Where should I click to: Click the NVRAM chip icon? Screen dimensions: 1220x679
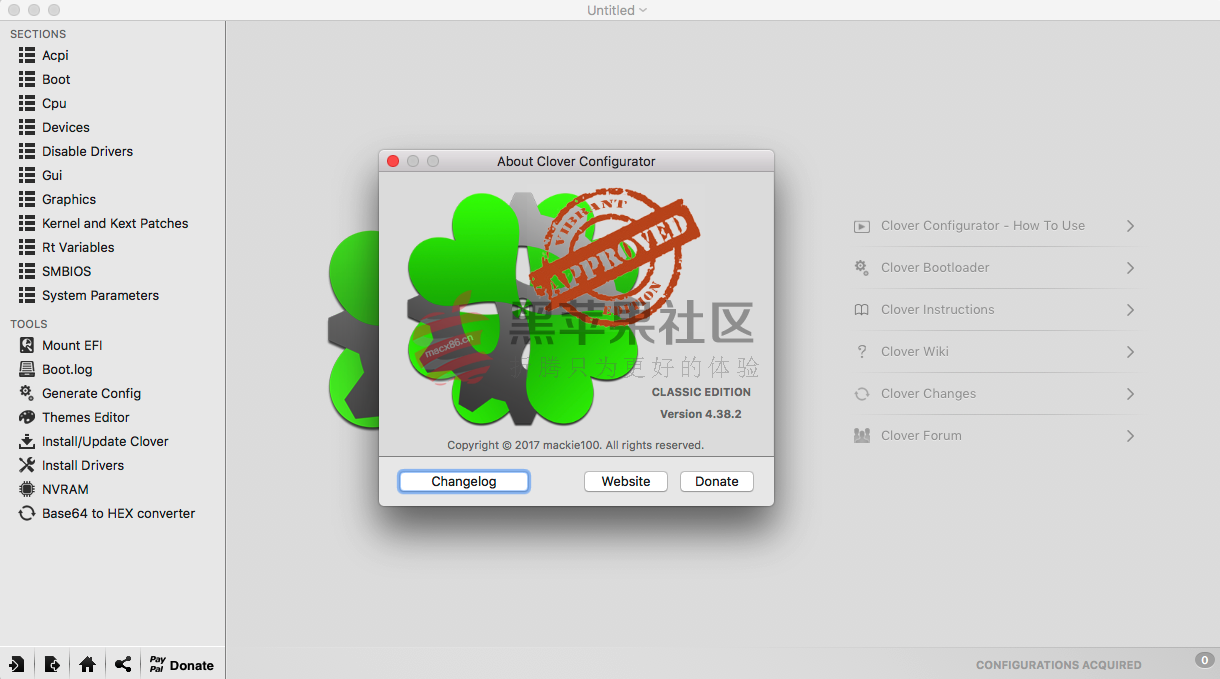(27, 489)
